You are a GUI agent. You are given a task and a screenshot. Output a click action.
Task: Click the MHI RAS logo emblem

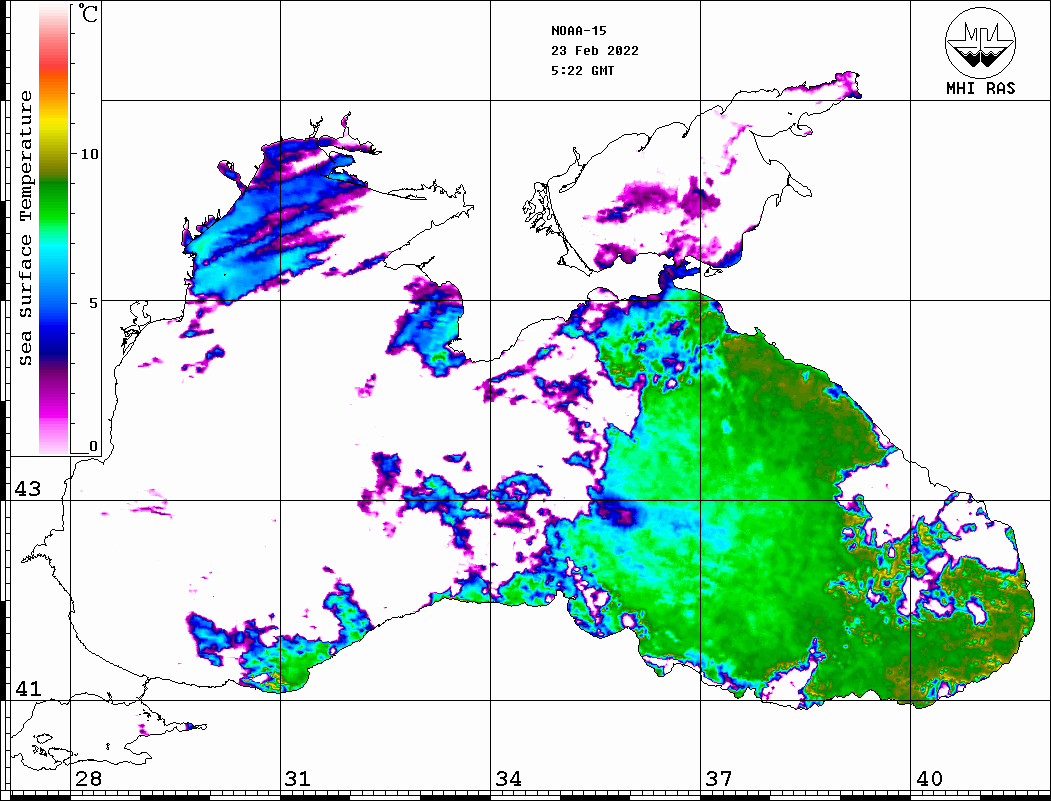pos(981,42)
